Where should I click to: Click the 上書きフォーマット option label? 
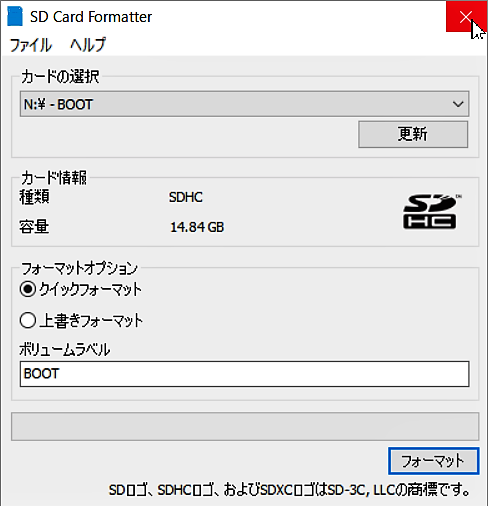[x=91, y=321]
